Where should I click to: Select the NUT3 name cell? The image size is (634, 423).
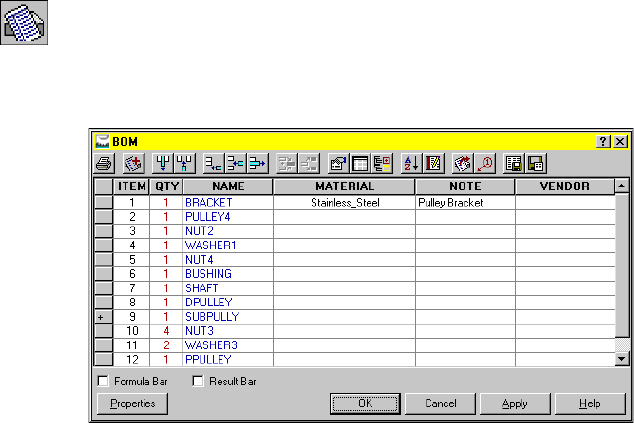tap(228, 331)
